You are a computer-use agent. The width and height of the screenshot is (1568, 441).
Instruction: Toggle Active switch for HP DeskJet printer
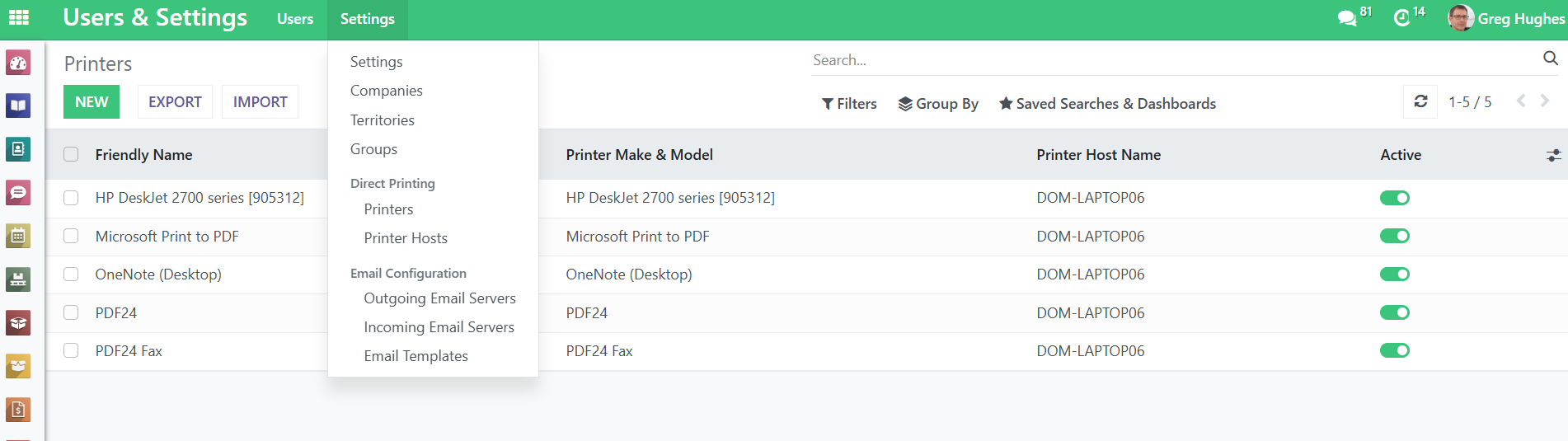1394,198
